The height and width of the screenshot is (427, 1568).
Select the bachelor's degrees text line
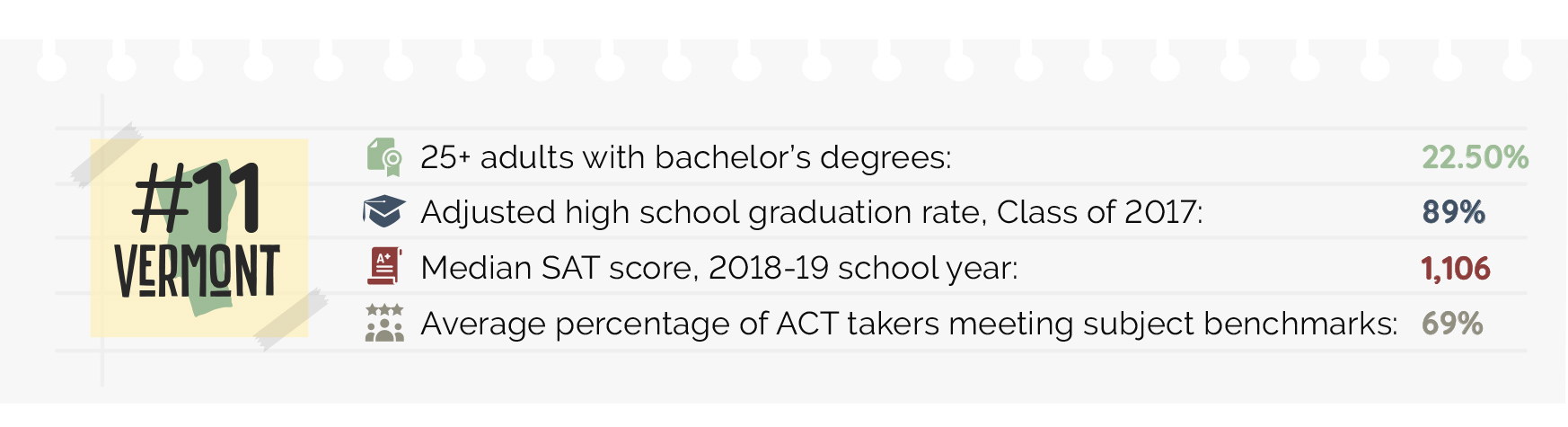click(686, 157)
